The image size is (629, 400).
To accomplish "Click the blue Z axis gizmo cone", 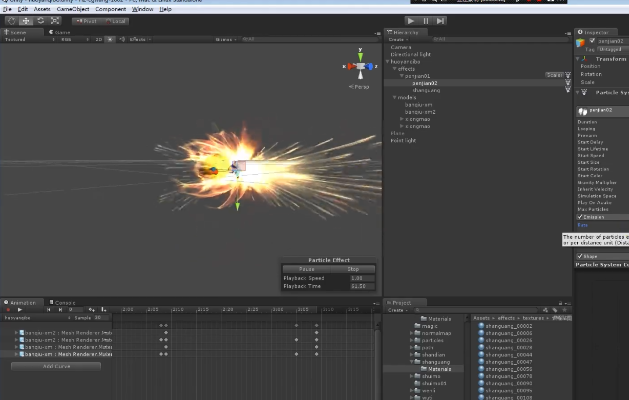I will (x=369, y=66).
